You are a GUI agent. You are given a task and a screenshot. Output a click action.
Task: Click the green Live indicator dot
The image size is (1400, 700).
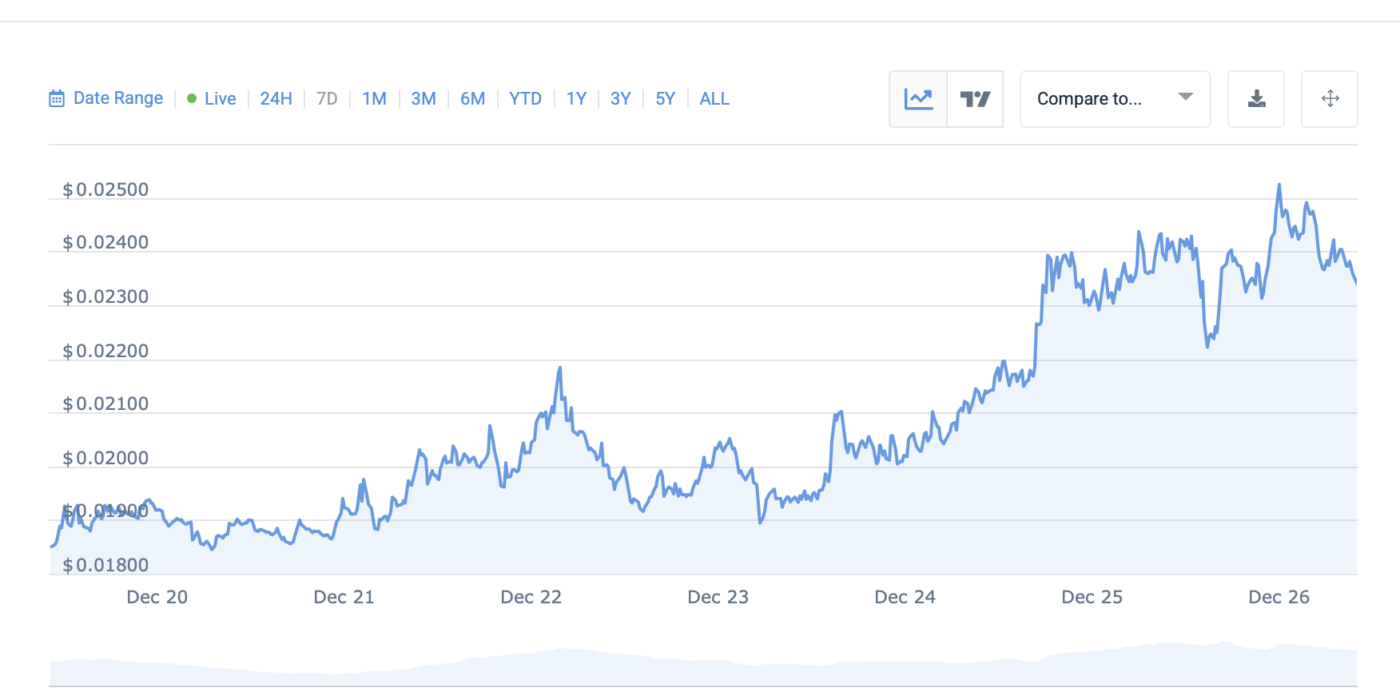pyautogui.click(x=192, y=98)
